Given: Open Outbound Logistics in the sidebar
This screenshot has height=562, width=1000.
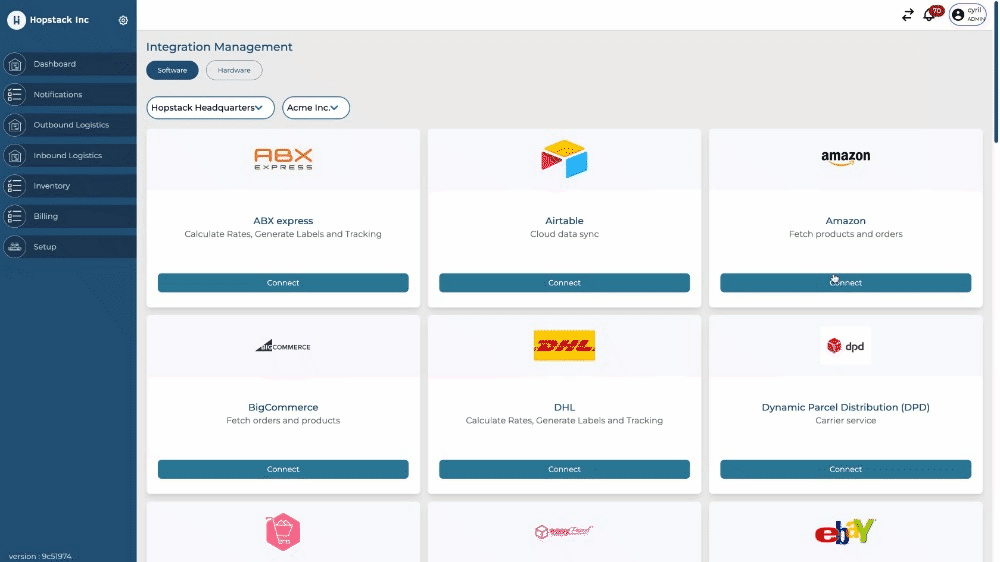Looking at the screenshot, I should 71,125.
